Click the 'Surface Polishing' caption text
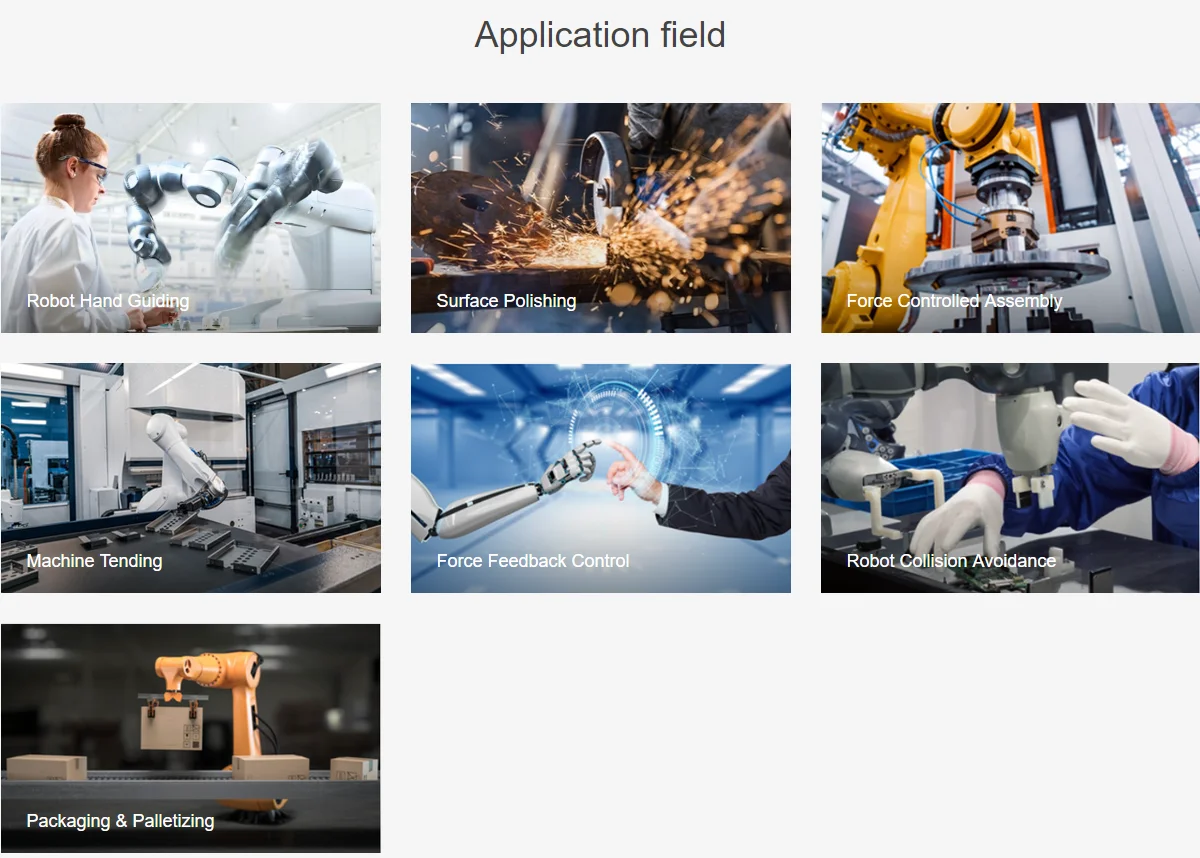 coord(506,301)
